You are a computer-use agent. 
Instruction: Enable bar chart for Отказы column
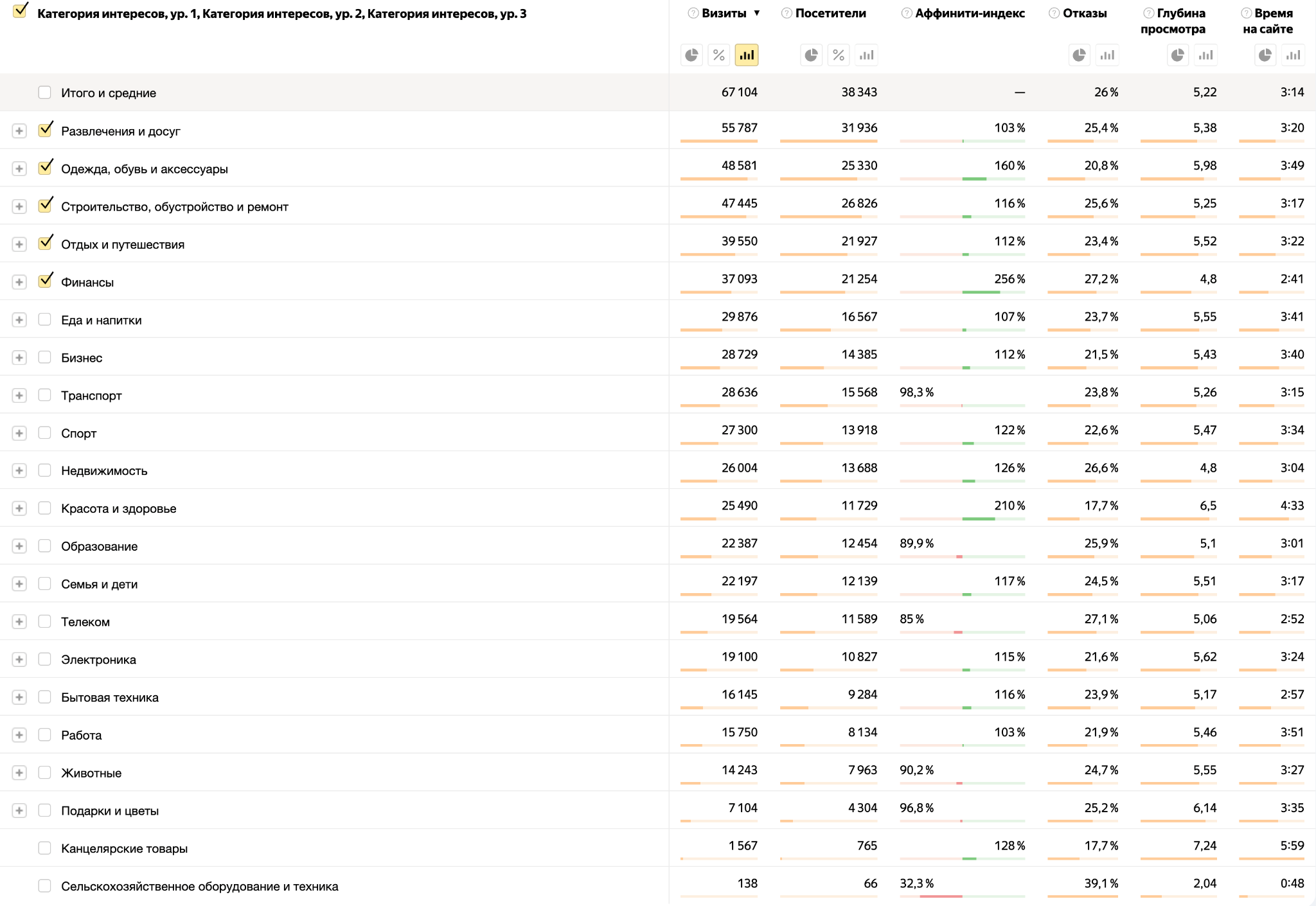[x=1107, y=55]
